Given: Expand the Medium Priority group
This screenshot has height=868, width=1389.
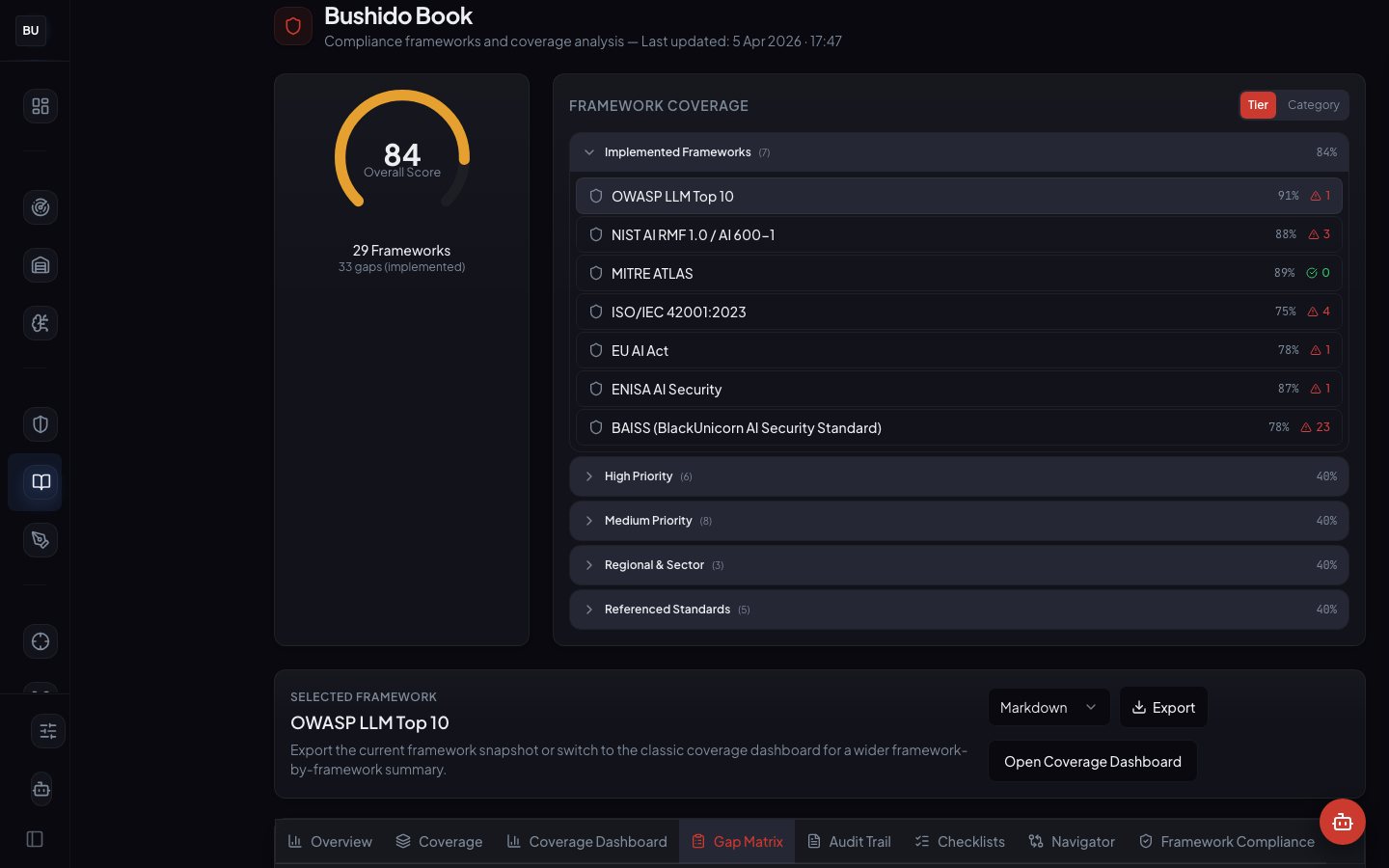Looking at the screenshot, I should pyautogui.click(x=959, y=521).
